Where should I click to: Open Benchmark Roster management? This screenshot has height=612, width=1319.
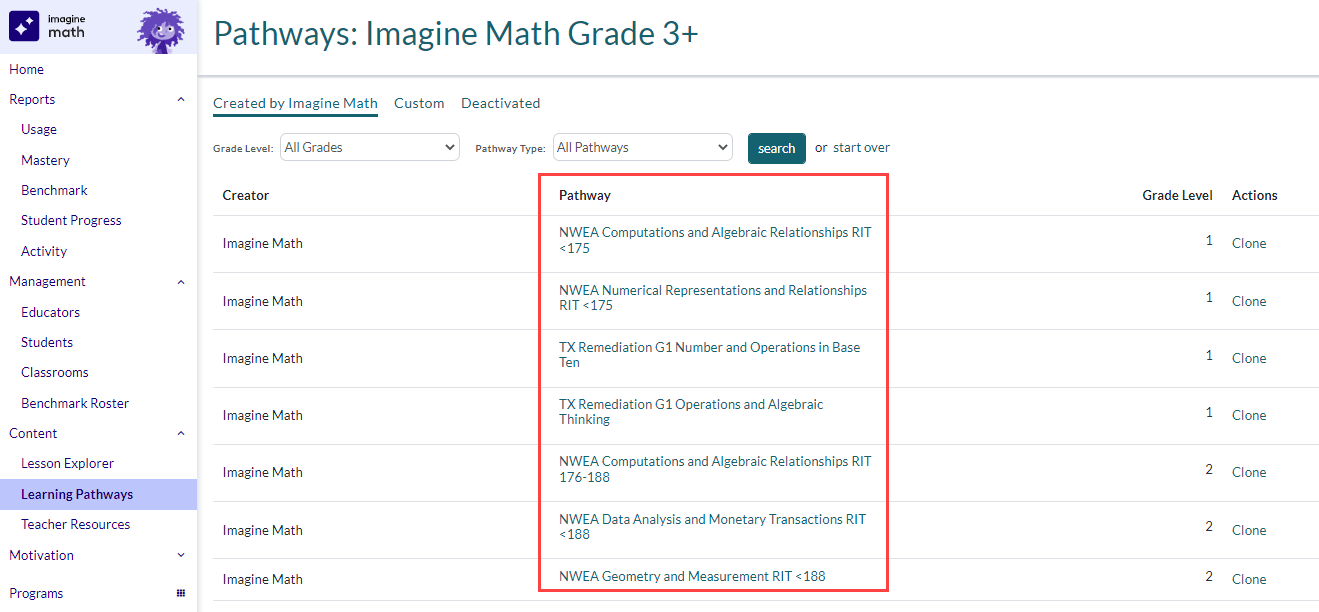(74, 402)
